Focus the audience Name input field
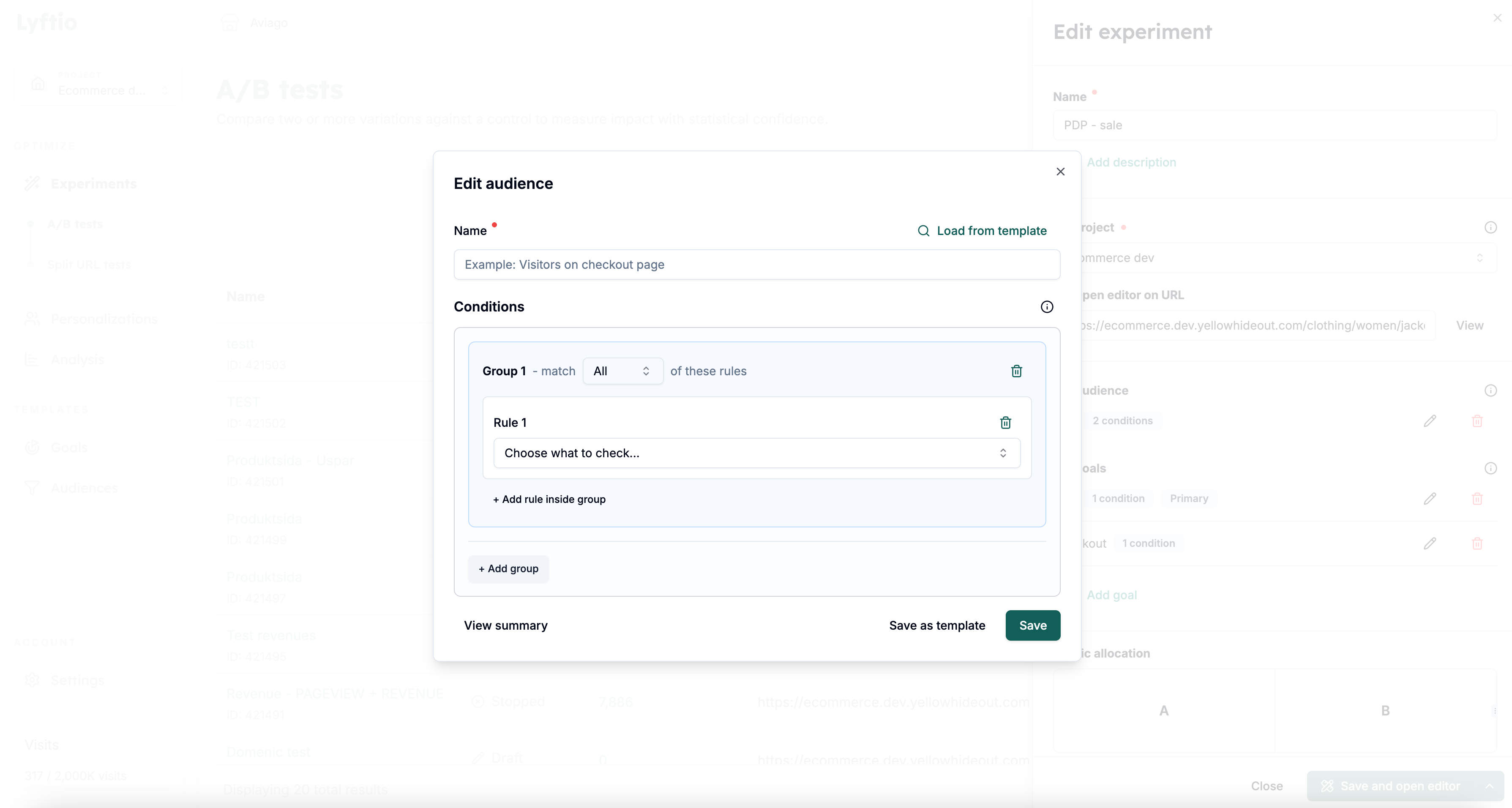 click(x=756, y=265)
